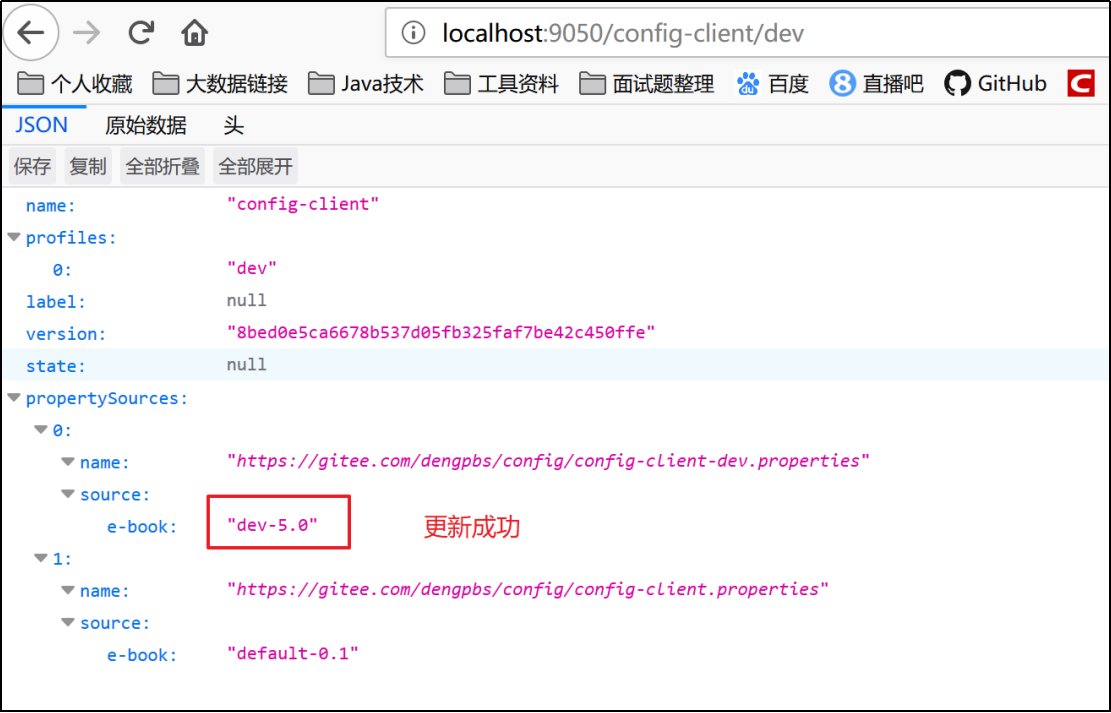Click the site info icon in address bar
This screenshot has height=713, width=1111.
(413, 33)
